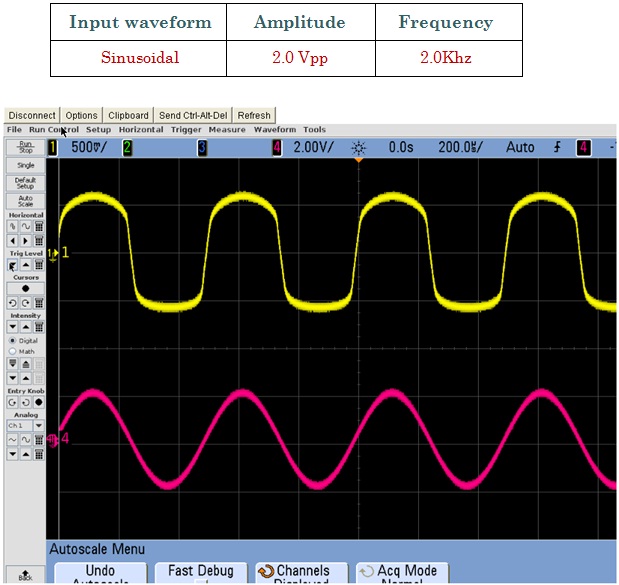Viewport: 619px width, 585px height.
Task: Click the Send Ctrl-Alt-Del button
Action: [193, 116]
